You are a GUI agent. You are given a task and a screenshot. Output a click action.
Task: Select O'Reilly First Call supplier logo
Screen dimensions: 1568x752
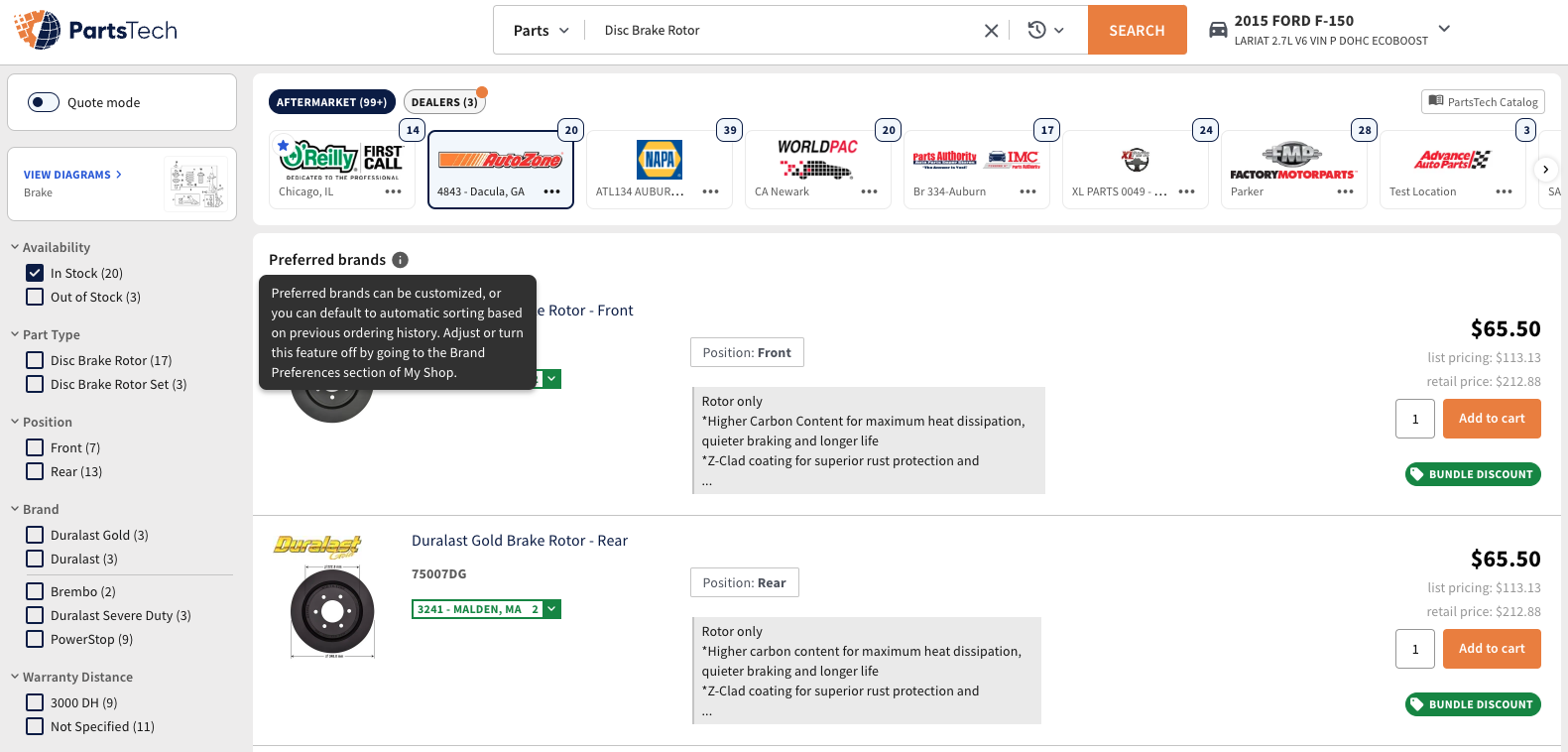340,159
